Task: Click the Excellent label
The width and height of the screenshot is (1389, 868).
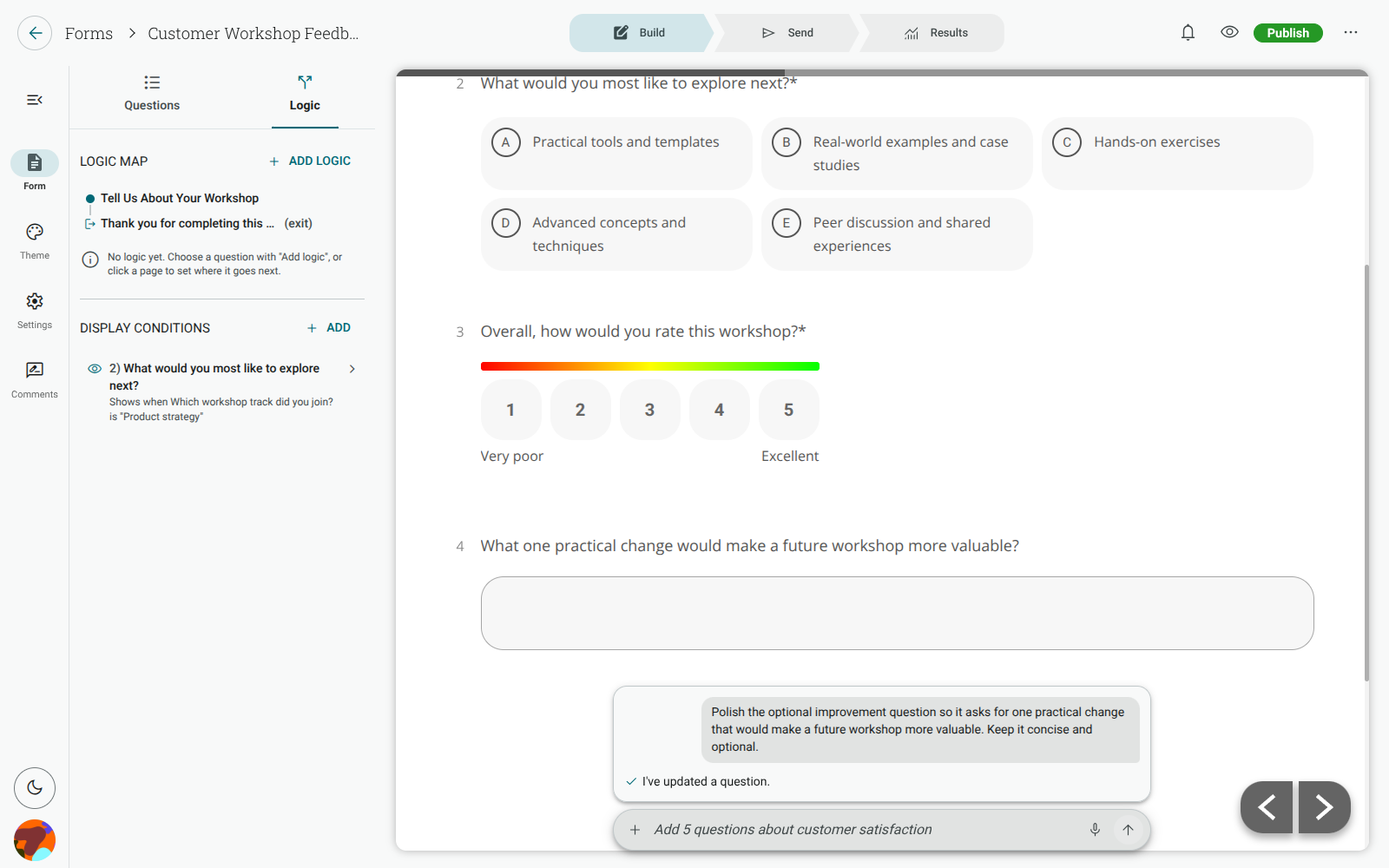Action: click(790, 457)
